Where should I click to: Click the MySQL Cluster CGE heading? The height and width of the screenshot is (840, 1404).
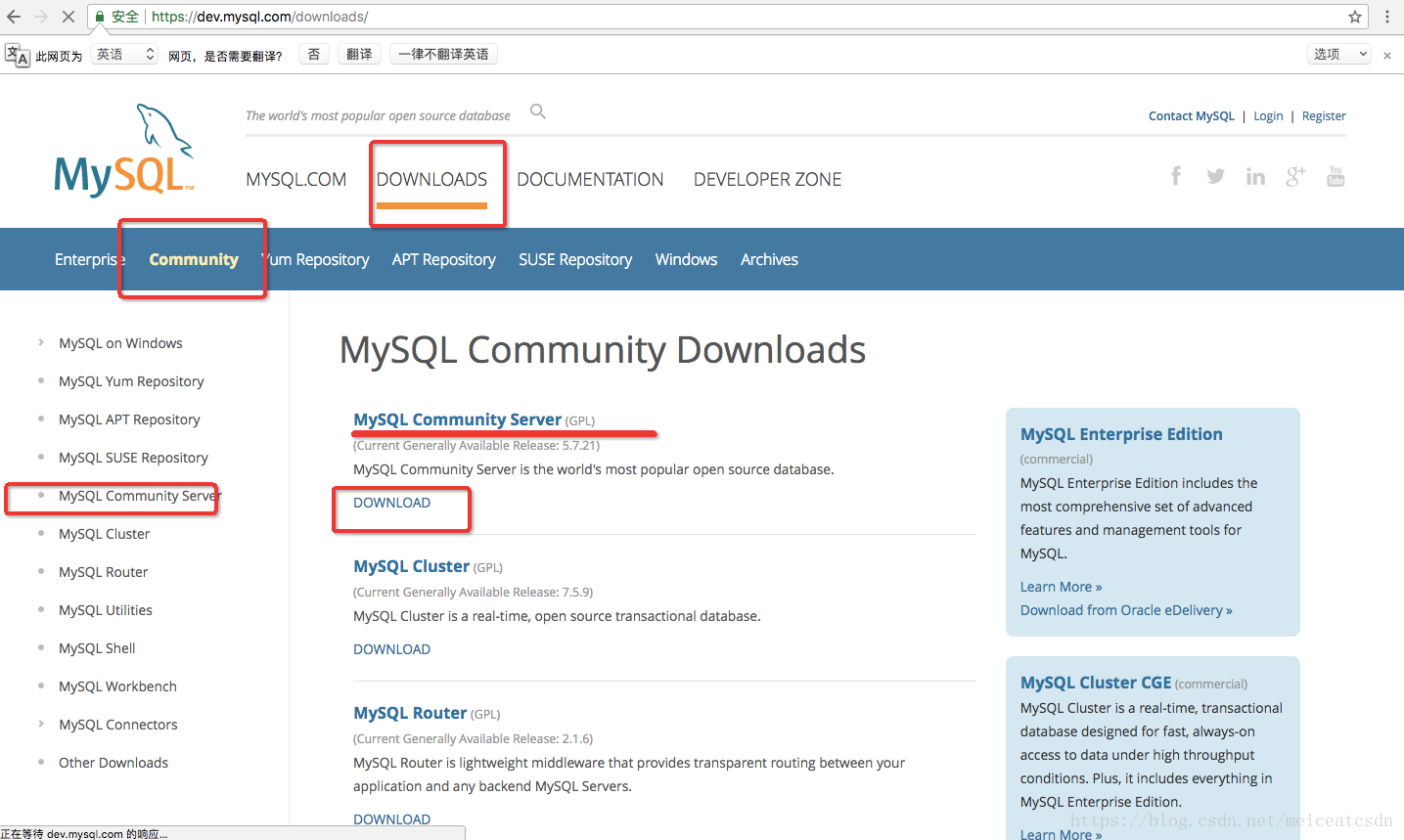[1096, 683]
